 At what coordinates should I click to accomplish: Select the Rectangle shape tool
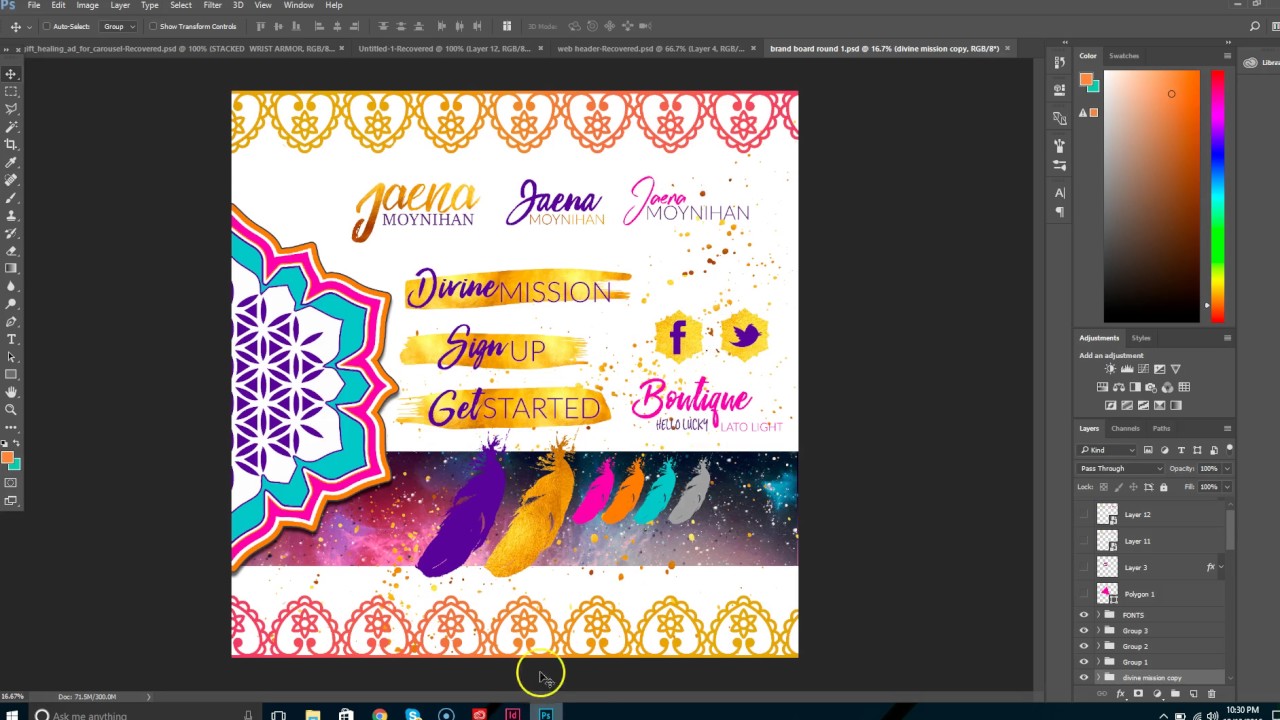coord(11,374)
